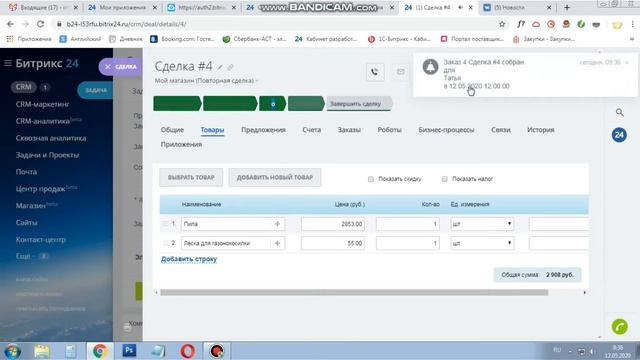The image size is (640, 360).
Task: Open the Приложения tab
Action: [181, 144]
